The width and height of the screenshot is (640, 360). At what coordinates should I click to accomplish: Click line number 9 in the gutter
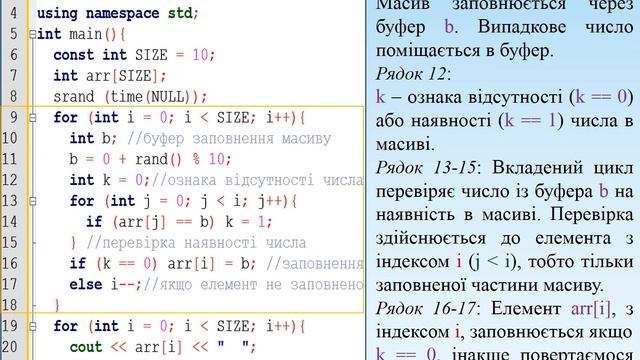(x=14, y=118)
